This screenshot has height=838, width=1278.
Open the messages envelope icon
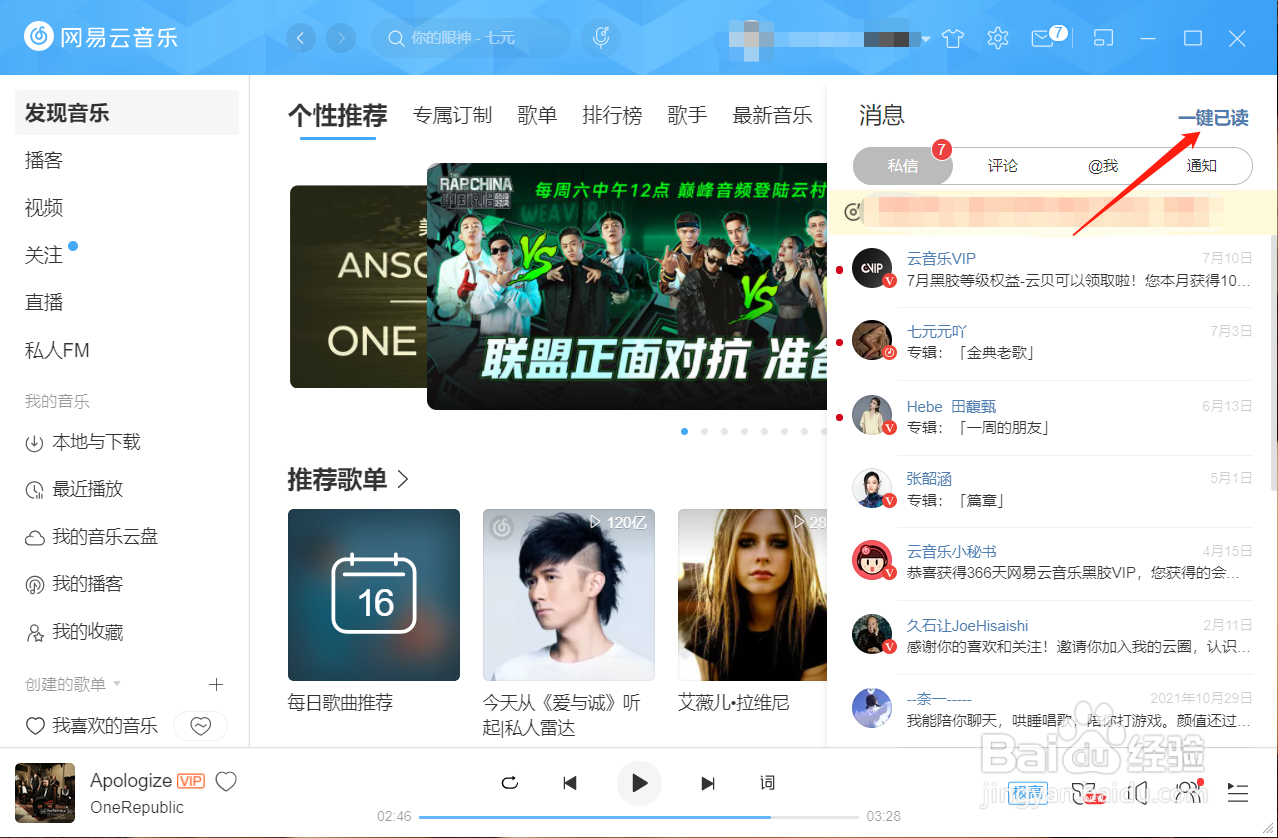[x=1043, y=39]
